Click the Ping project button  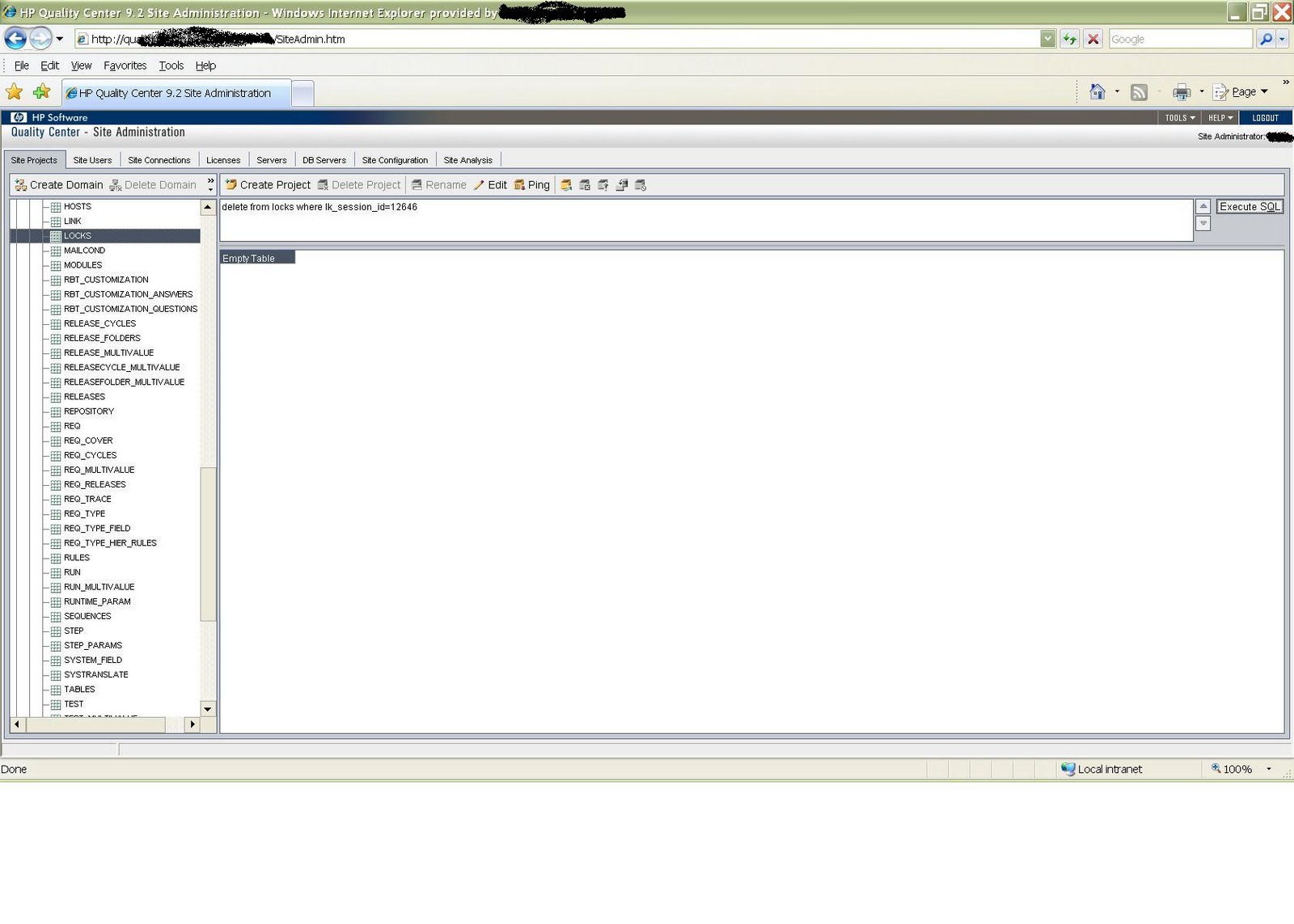(531, 185)
